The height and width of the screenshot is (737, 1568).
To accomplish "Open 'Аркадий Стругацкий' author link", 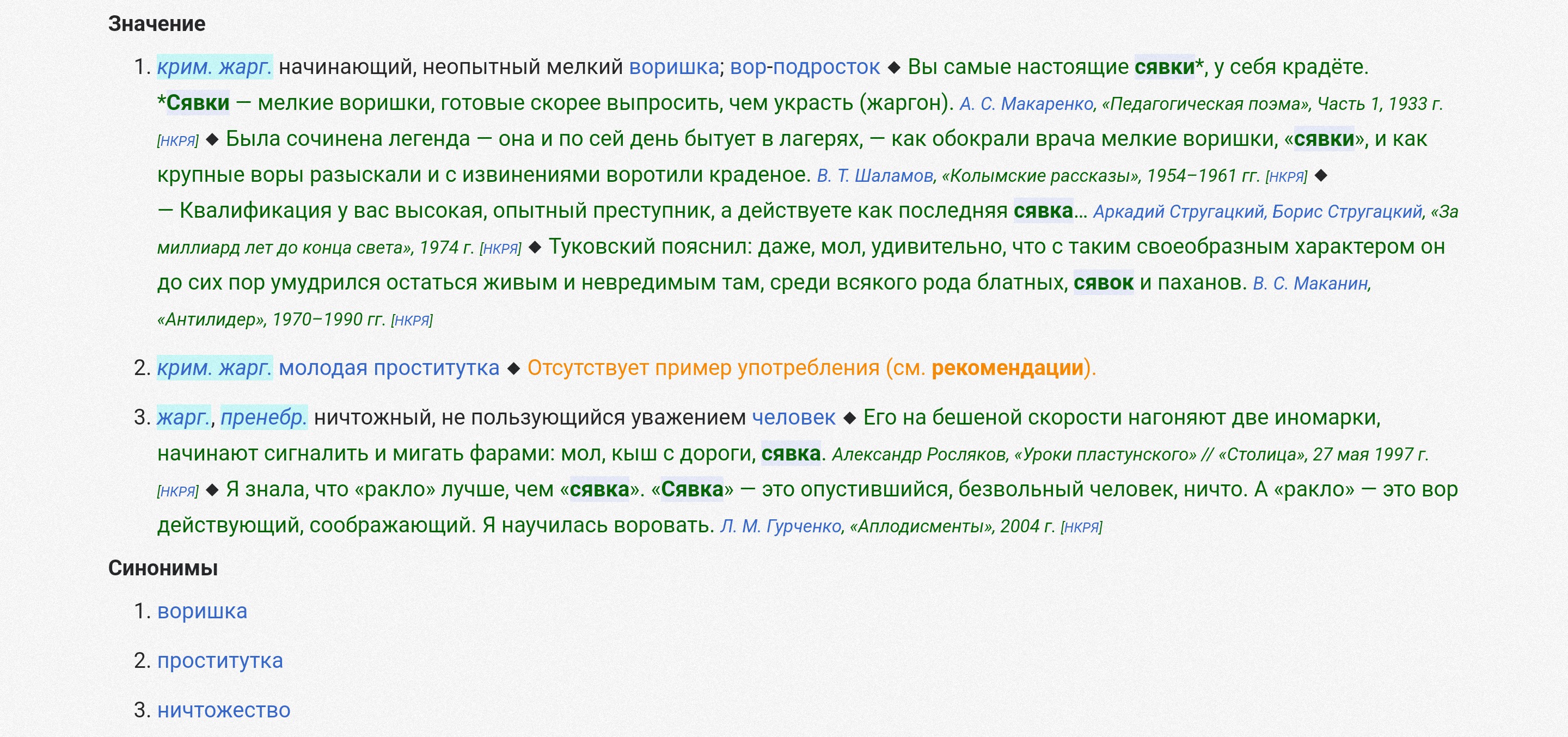I will (1178, 212).
